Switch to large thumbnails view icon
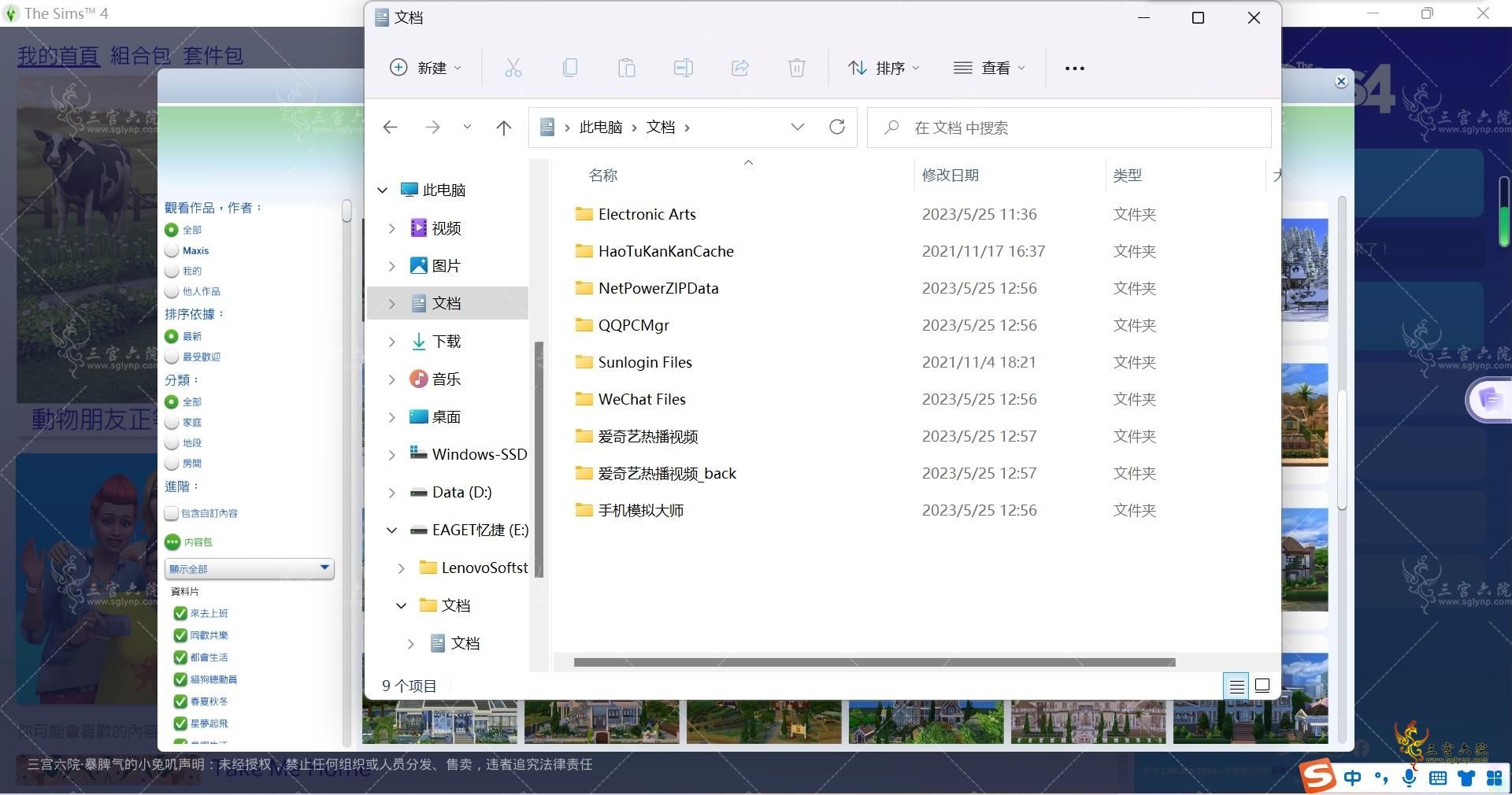This screenshot has width=1512, height=795. point(1262,686)
